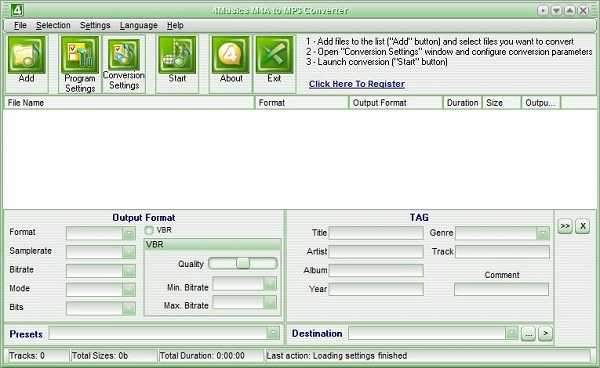Open the Min. Bitrate dropdown
The image size is (600, 368).
pyautogui.click(x=270, y=284)
